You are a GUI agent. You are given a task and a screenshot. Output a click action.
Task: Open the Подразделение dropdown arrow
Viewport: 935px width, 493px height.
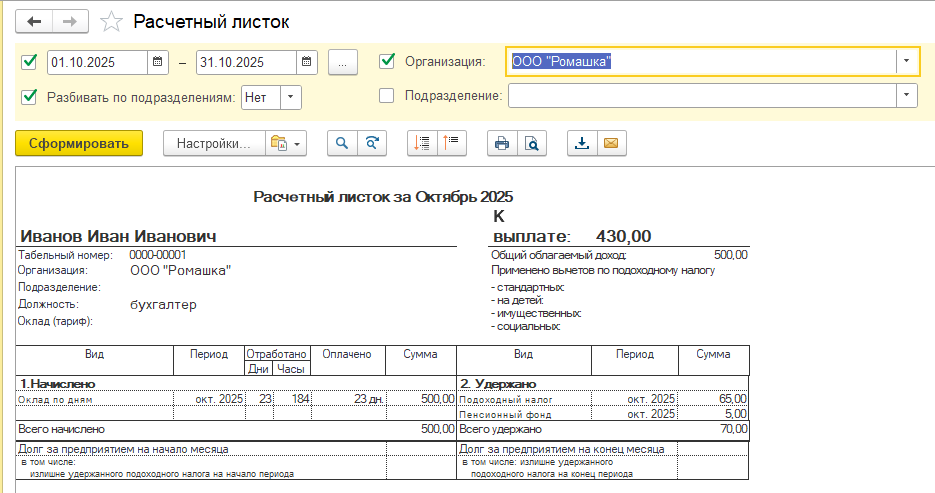point(906,96)
